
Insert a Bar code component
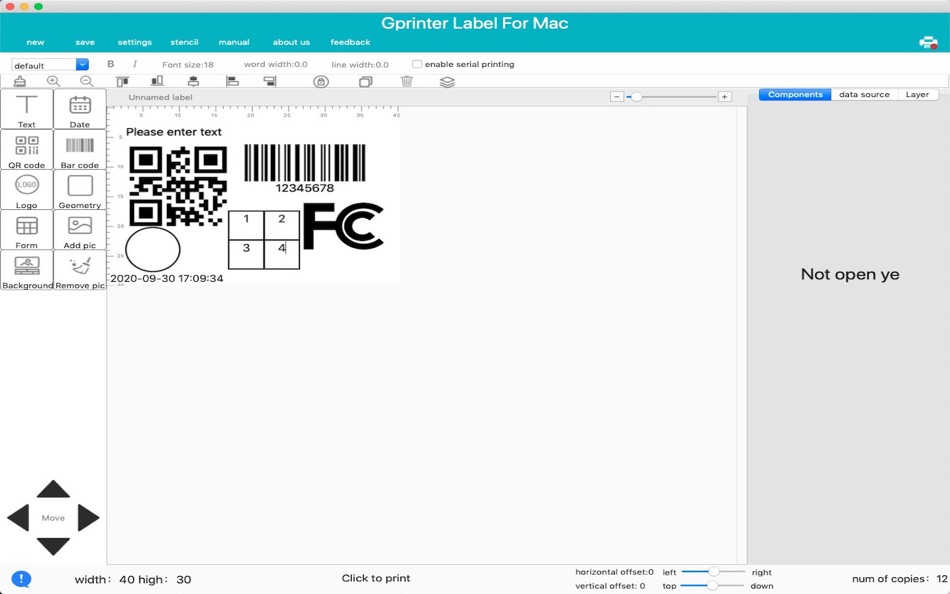[x=79, y=150]
